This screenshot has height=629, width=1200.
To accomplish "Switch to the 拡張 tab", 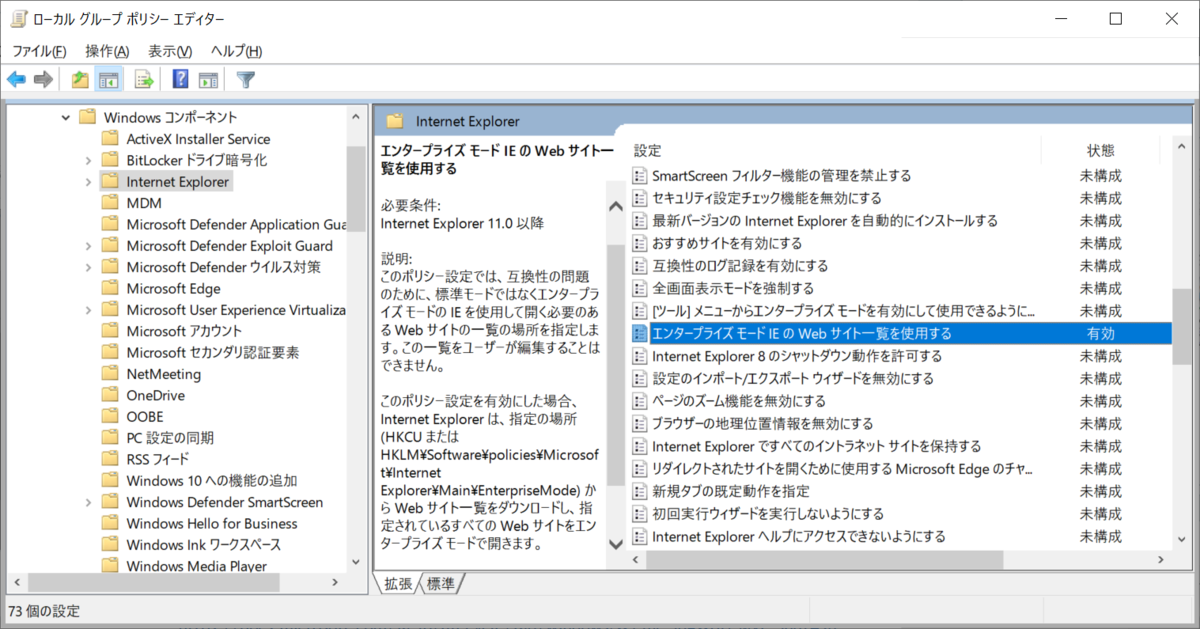I will click(x=397, y=583).
